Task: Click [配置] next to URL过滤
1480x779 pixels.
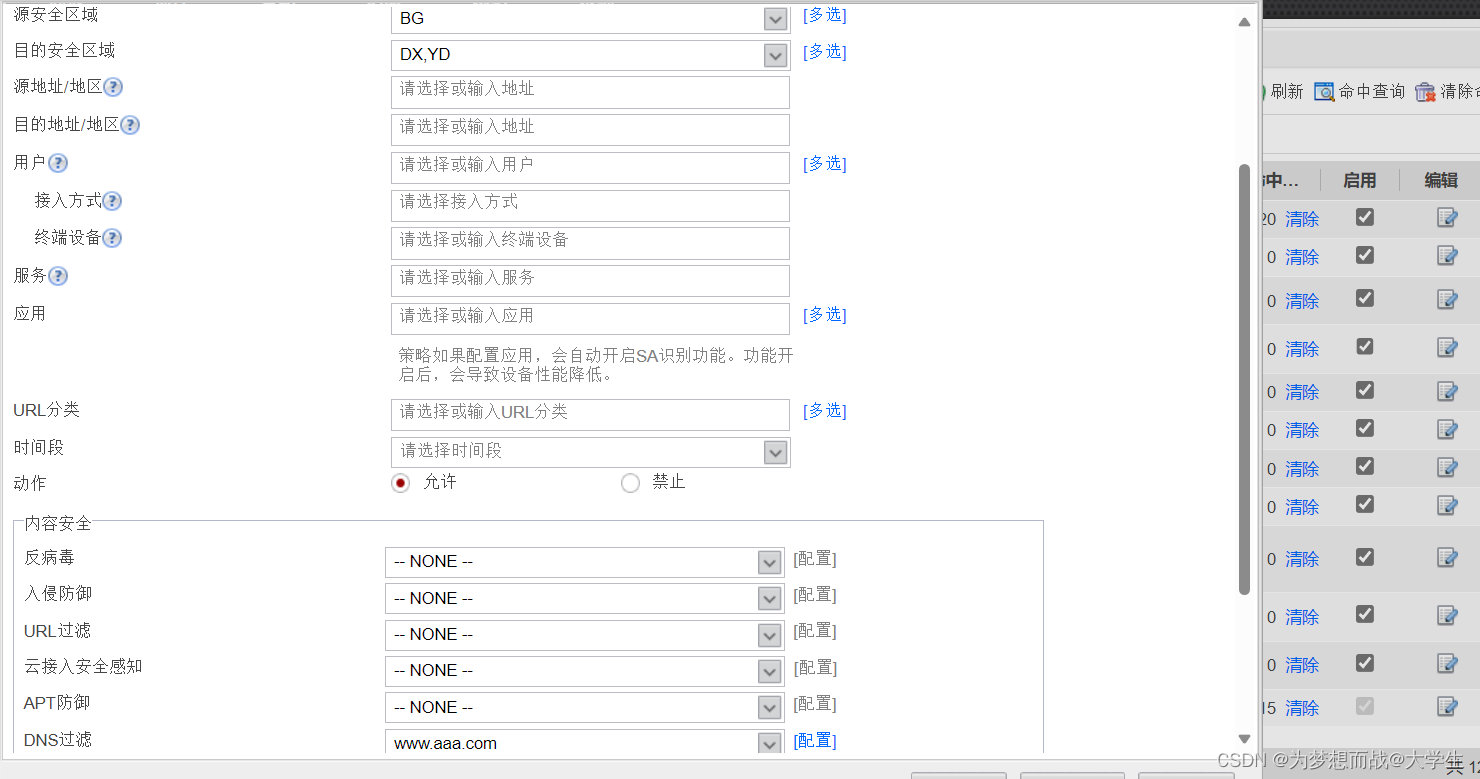Action: coord(815,631)
